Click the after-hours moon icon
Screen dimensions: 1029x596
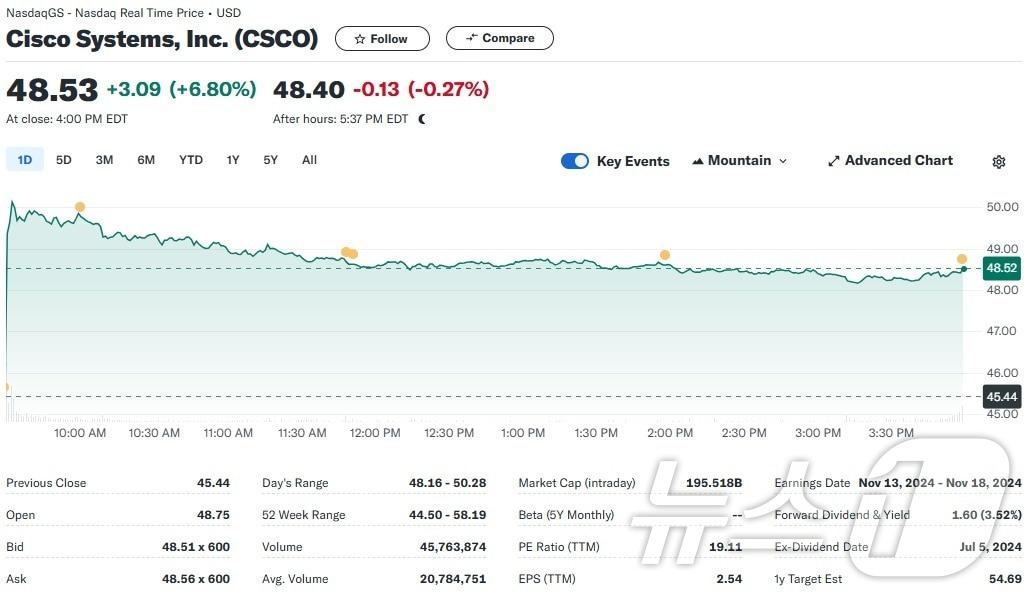pyautogui.click(x=422, y=119)
